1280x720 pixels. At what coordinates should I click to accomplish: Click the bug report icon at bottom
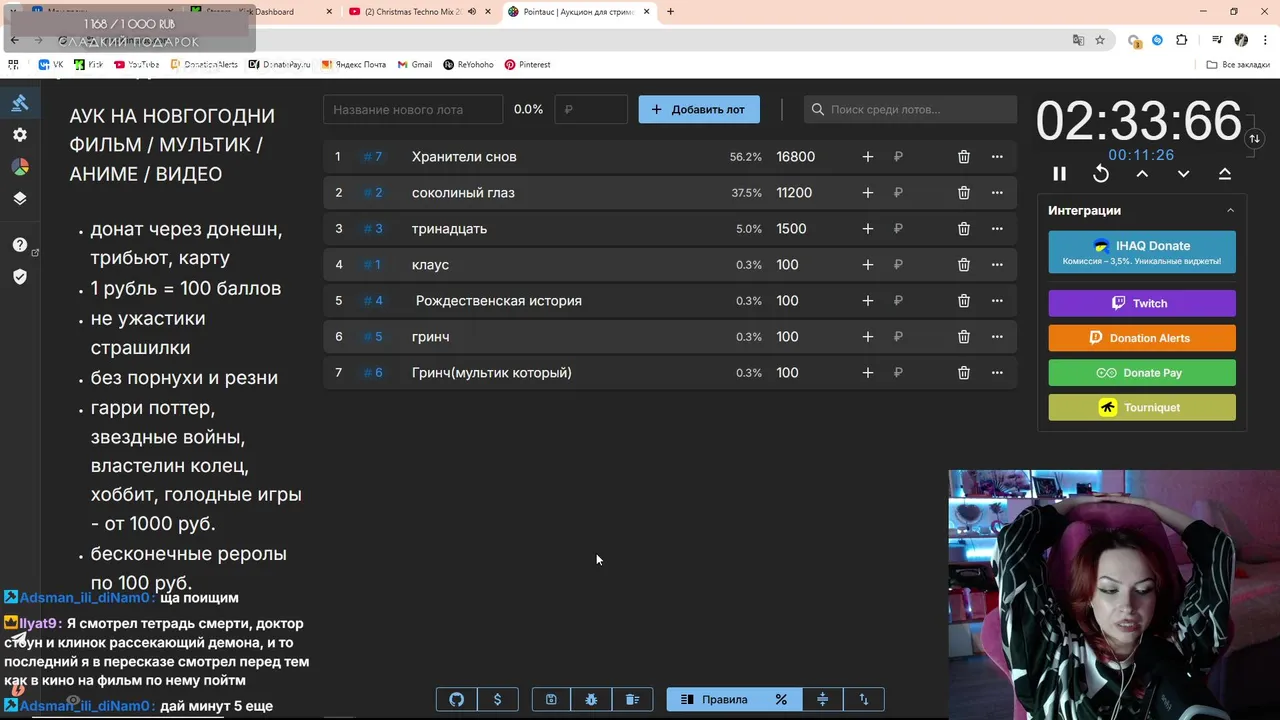pos(591,700)
